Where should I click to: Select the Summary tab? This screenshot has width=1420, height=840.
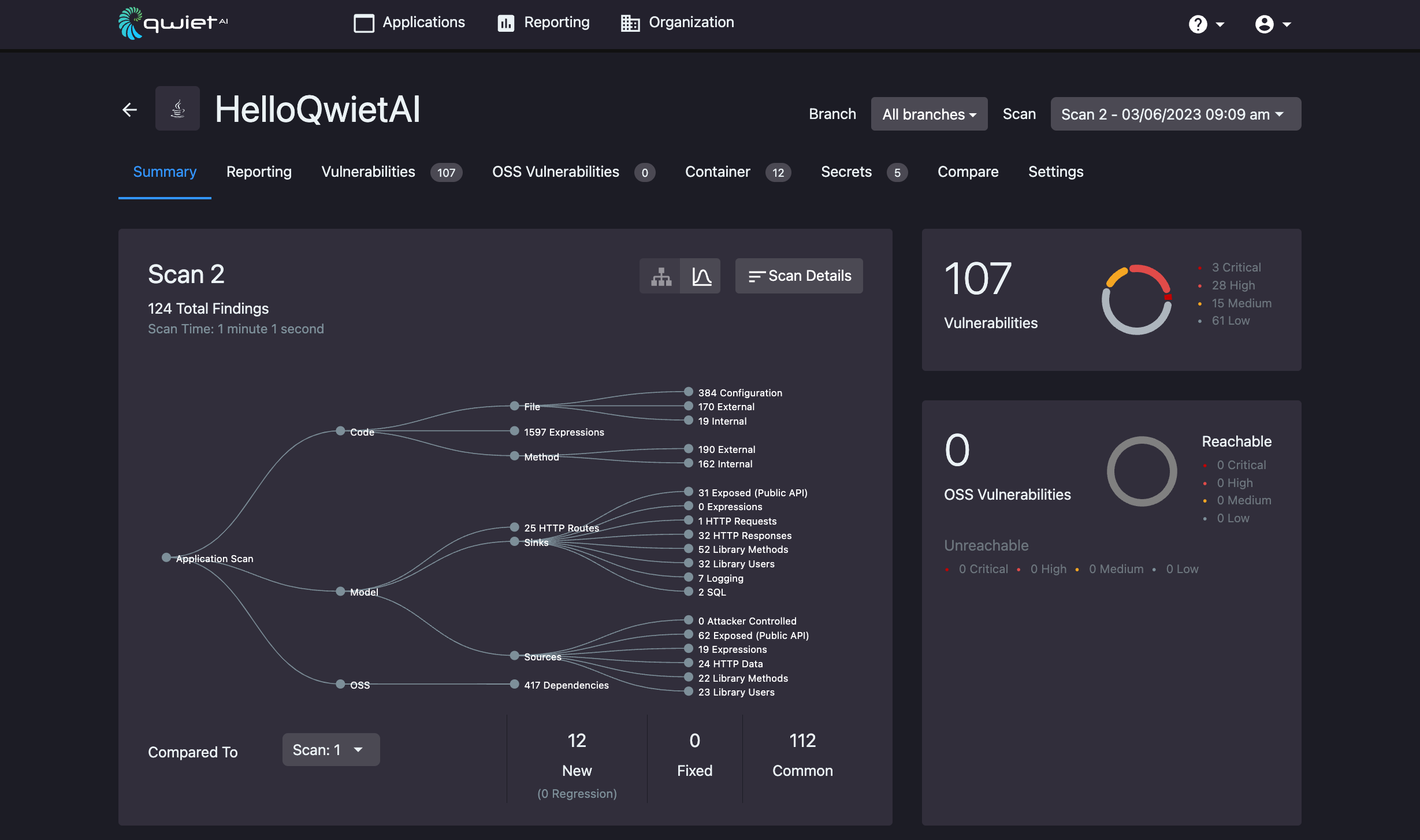pyautogui.click(x=165, y=172)
